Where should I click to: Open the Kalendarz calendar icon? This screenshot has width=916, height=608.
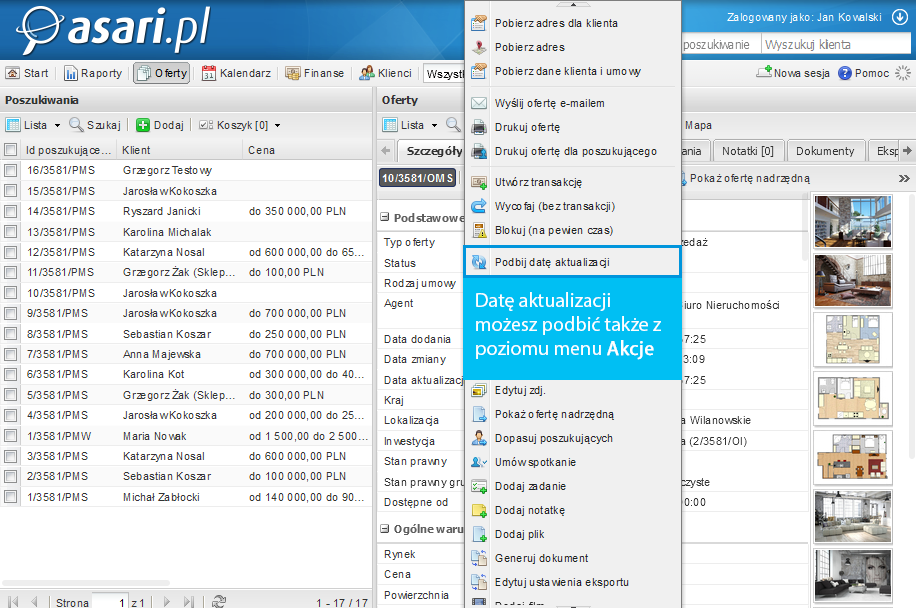209,73
